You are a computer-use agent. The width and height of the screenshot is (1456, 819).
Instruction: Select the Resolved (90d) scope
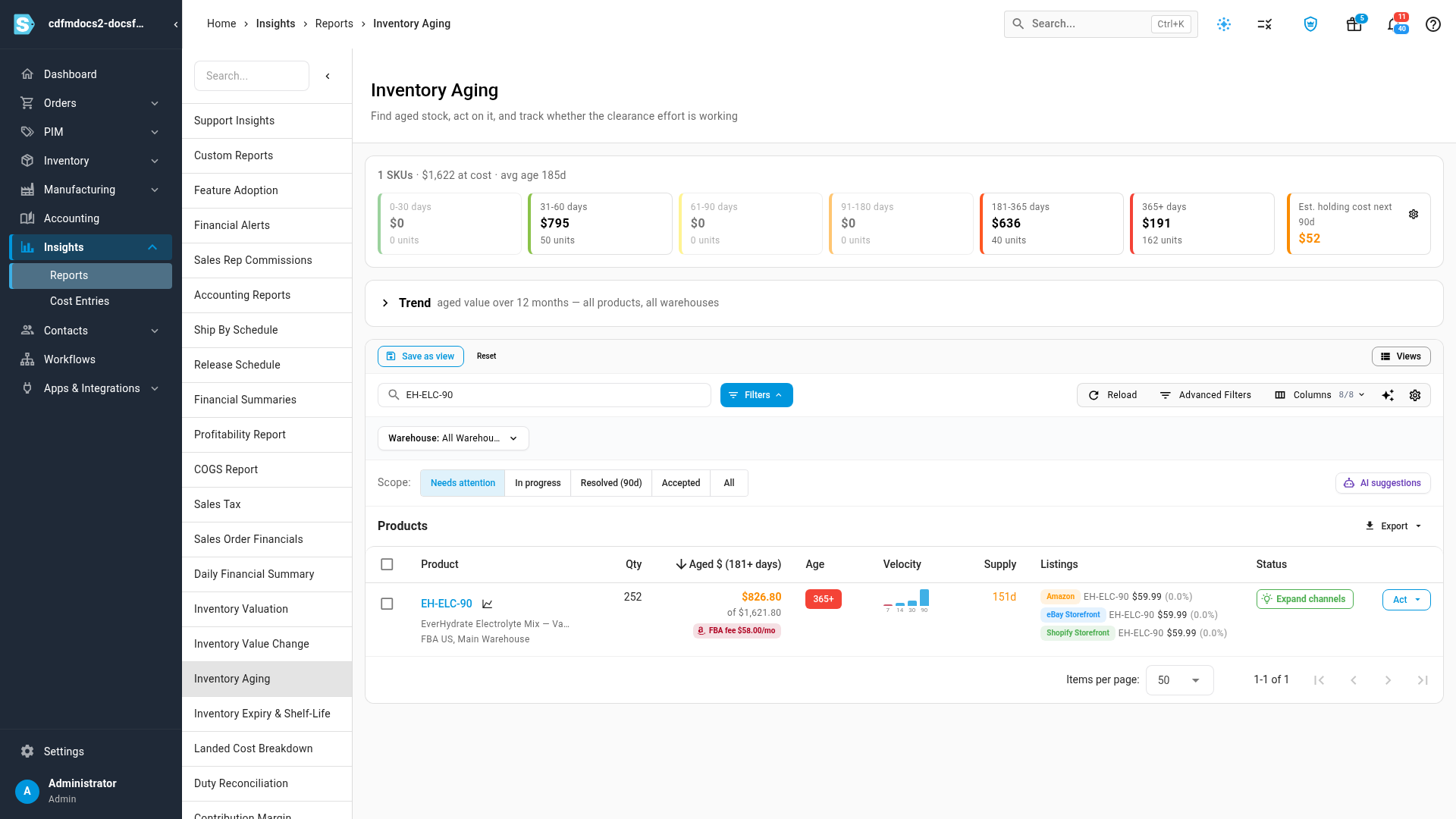click(611, 483)
